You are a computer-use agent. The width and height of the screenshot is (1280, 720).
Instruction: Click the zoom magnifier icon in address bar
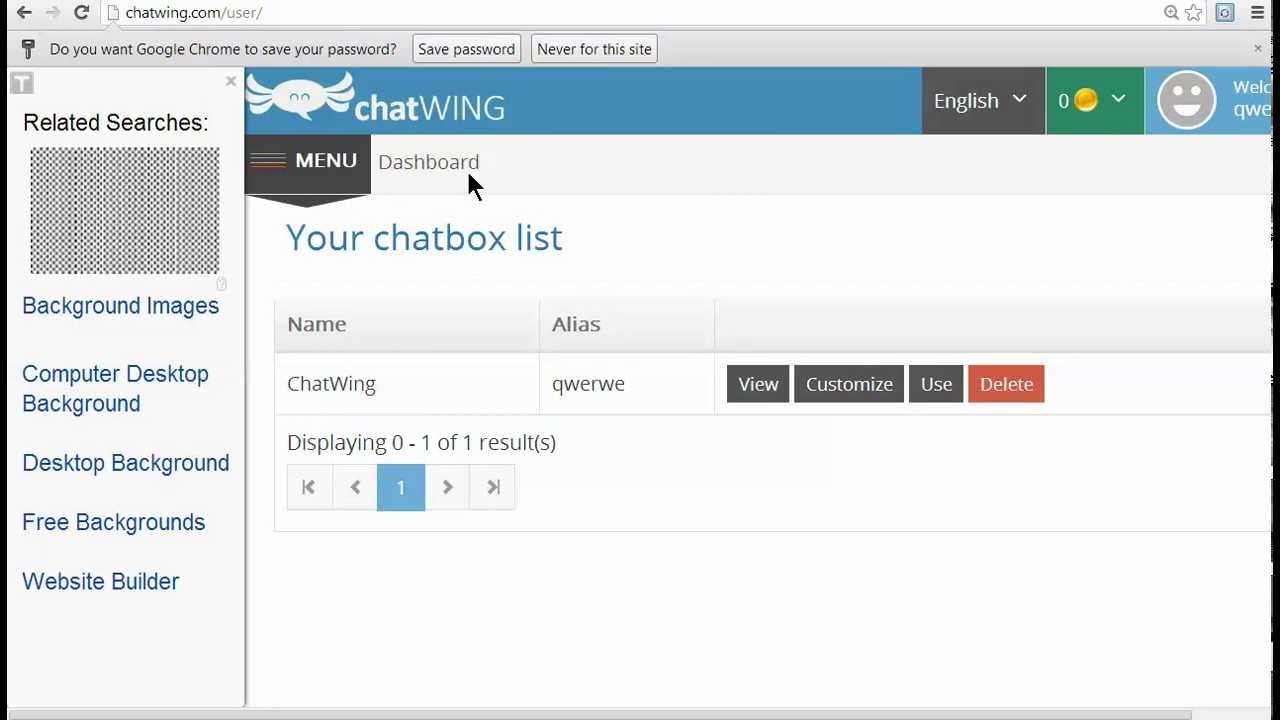click(x=1171, y=13)
